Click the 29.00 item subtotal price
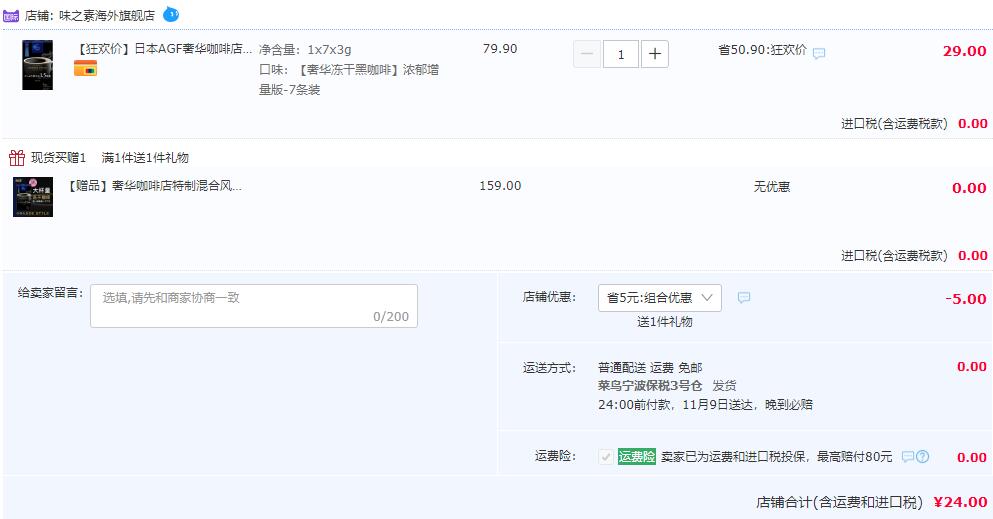The width and height of the screenshot is (993, 519). [x=965, y=51]
